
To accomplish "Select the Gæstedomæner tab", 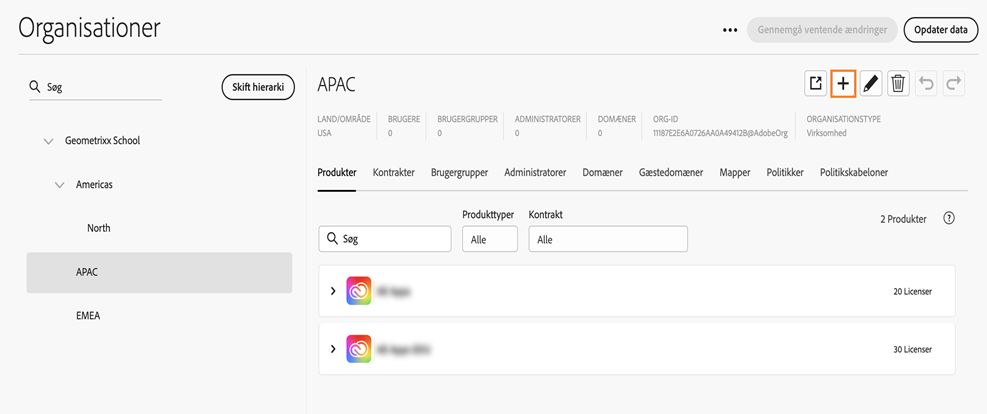I will coord(671,172).
